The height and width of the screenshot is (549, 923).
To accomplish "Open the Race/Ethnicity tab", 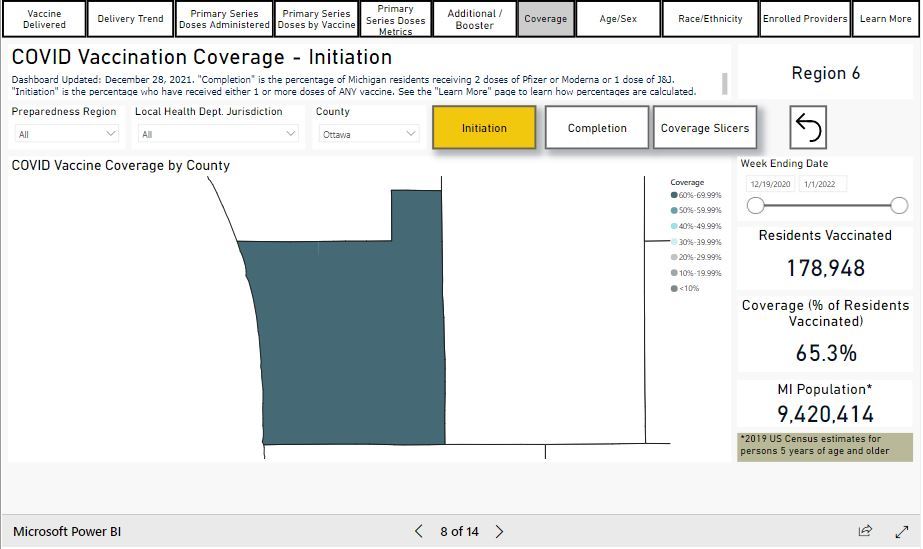I will point(710,19).
